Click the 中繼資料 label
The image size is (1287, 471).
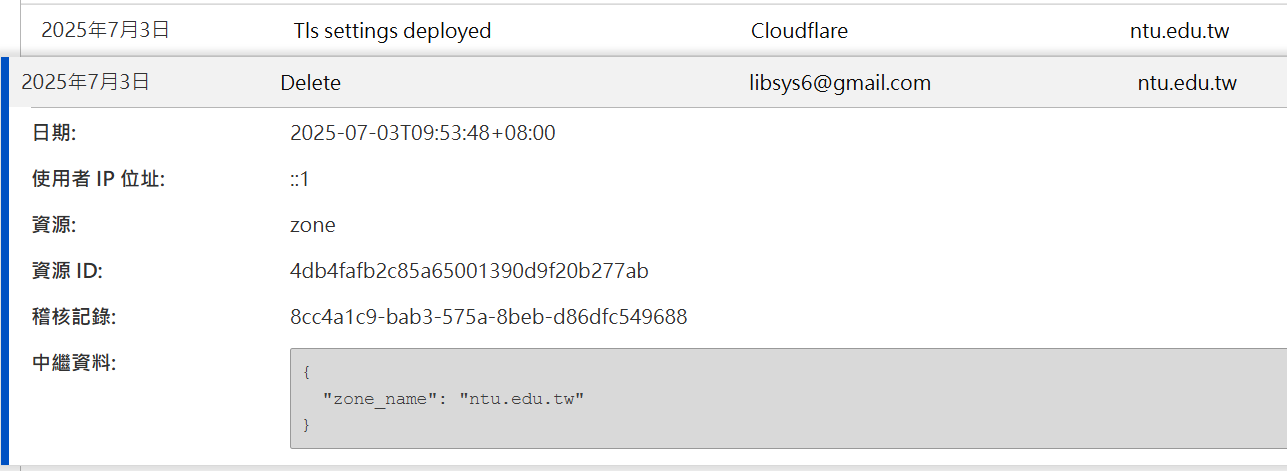click(74, 363)
